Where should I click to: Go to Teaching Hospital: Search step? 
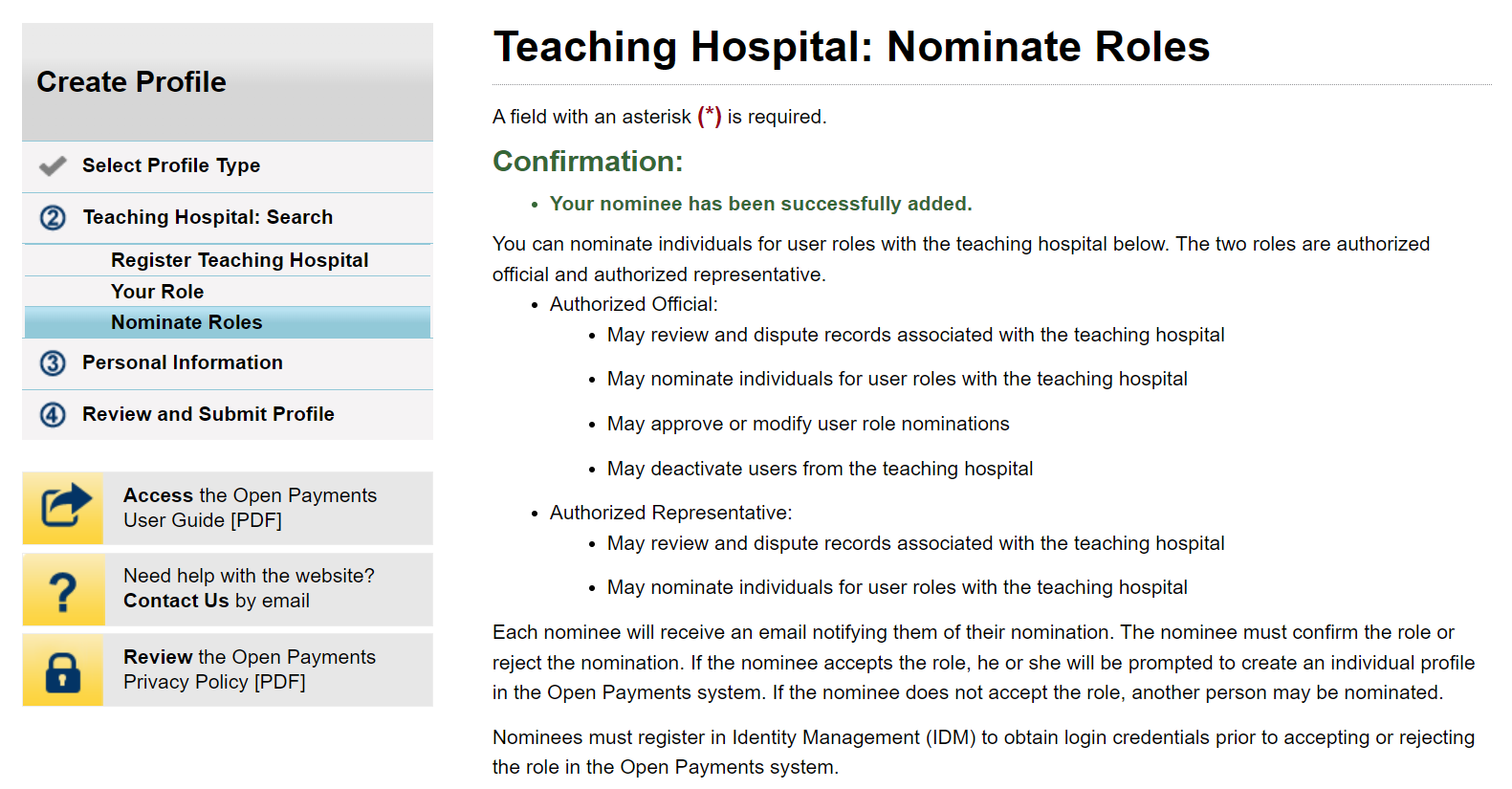pos(208,217)
